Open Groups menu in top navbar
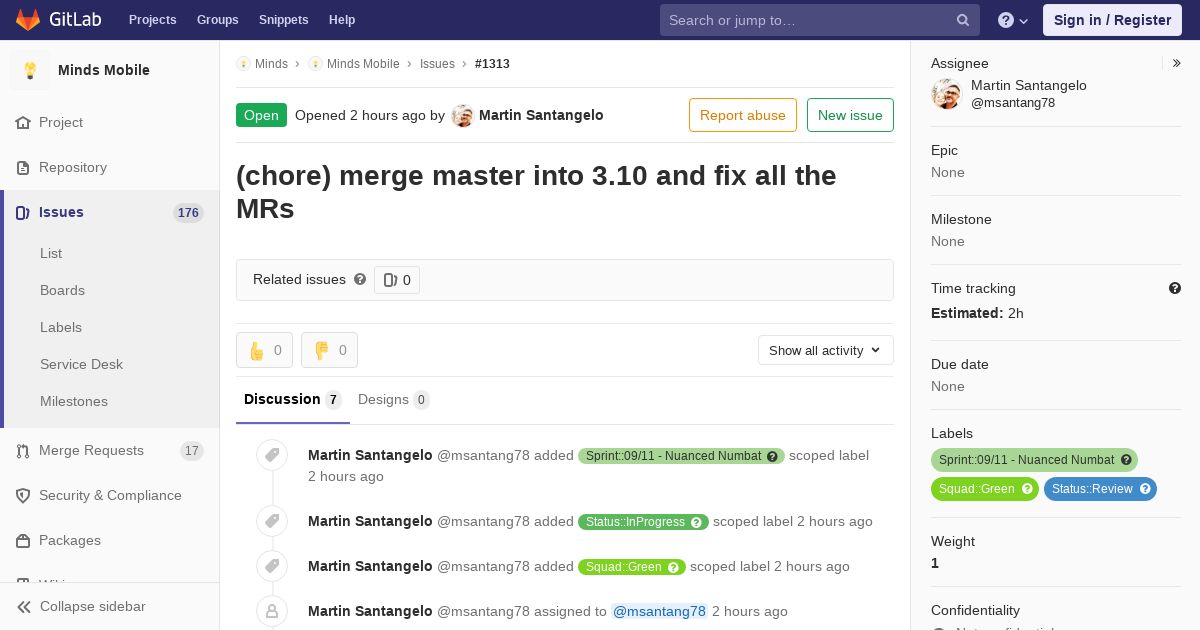The width and height of the screenshot is (1200, 630). coord(218,20)
